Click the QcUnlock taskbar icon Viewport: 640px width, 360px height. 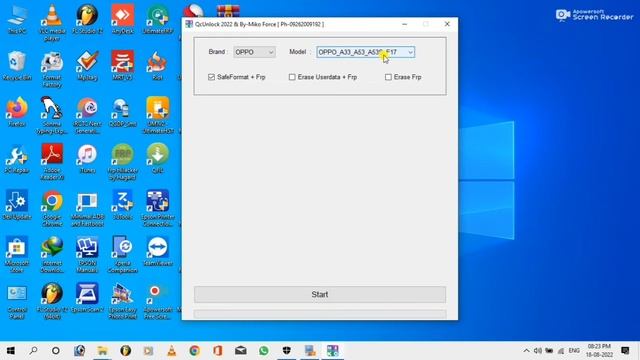pos(332,351)
